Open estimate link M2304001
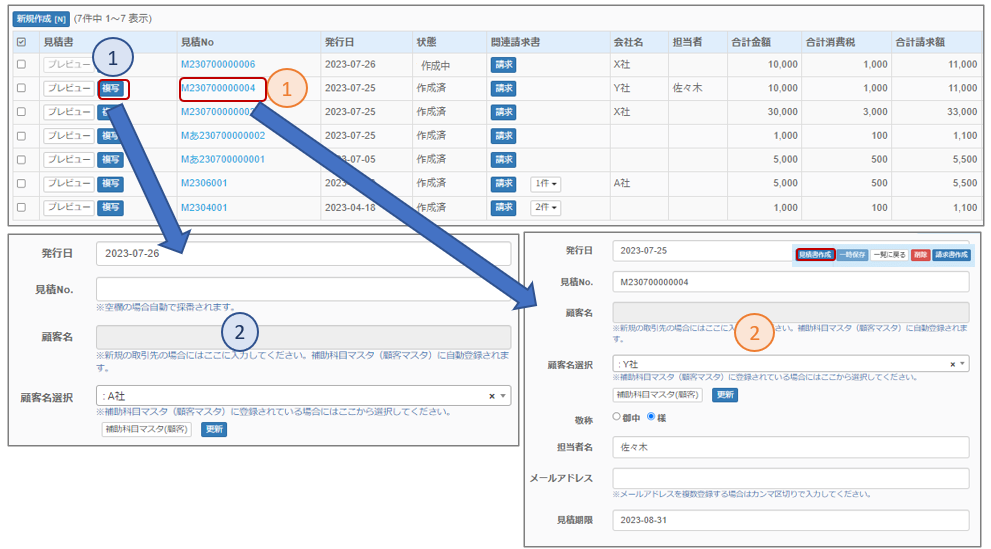The height and width of the screenshot is (549, 991). coord(204,207)
